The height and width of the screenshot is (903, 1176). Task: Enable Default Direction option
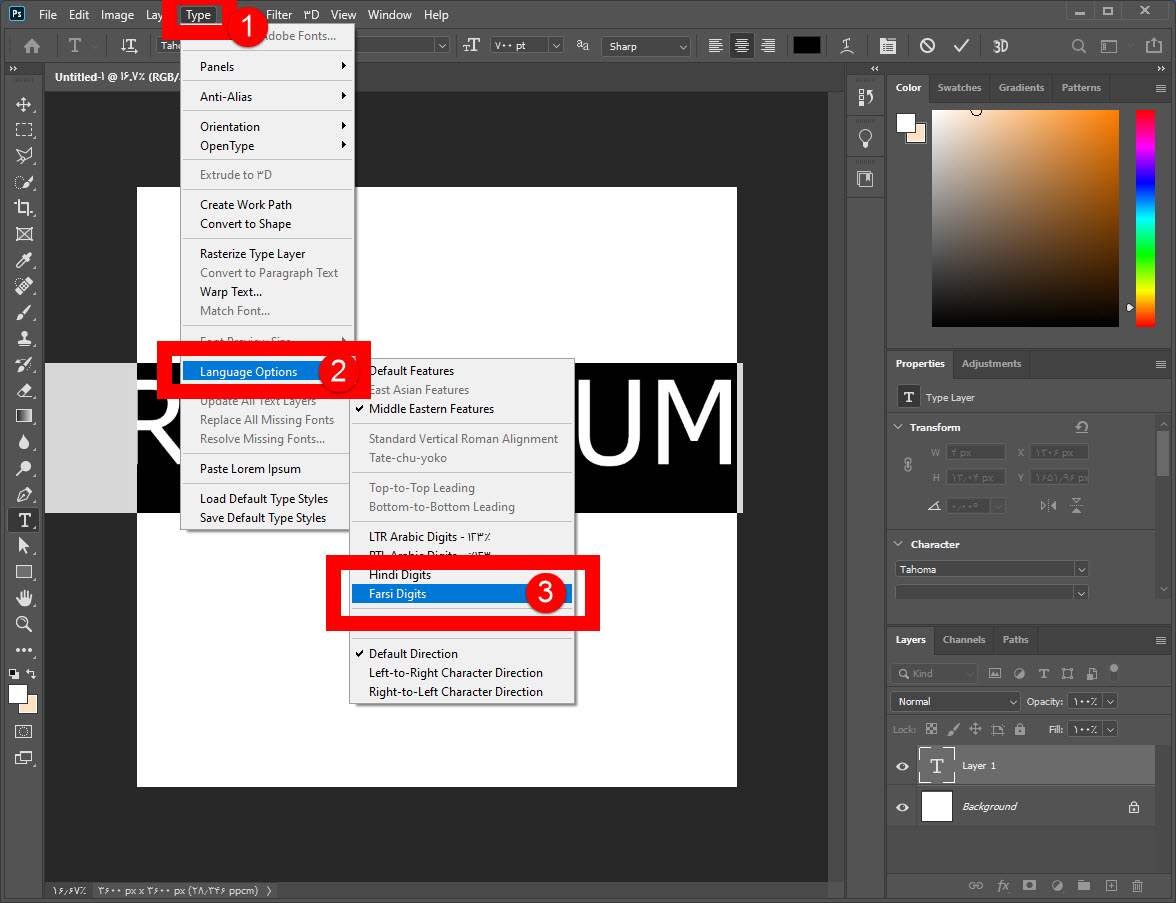[x=413, y=654]
